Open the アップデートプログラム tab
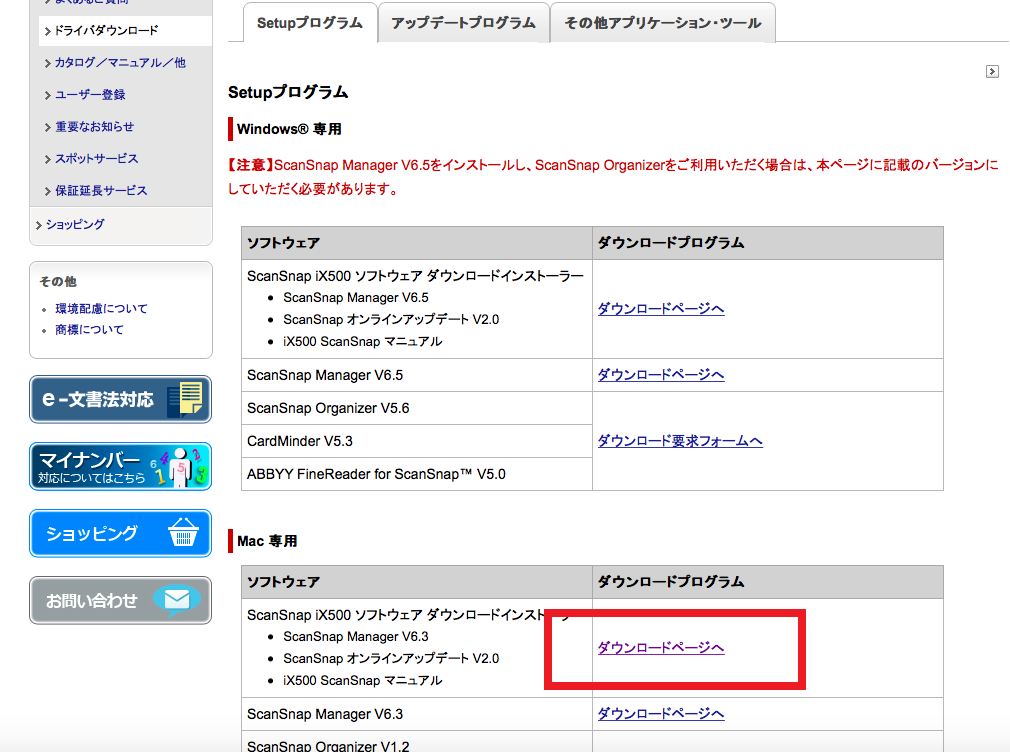This screenshot has width=1010, height=752. pyautogui.click(x=463, y=23)
